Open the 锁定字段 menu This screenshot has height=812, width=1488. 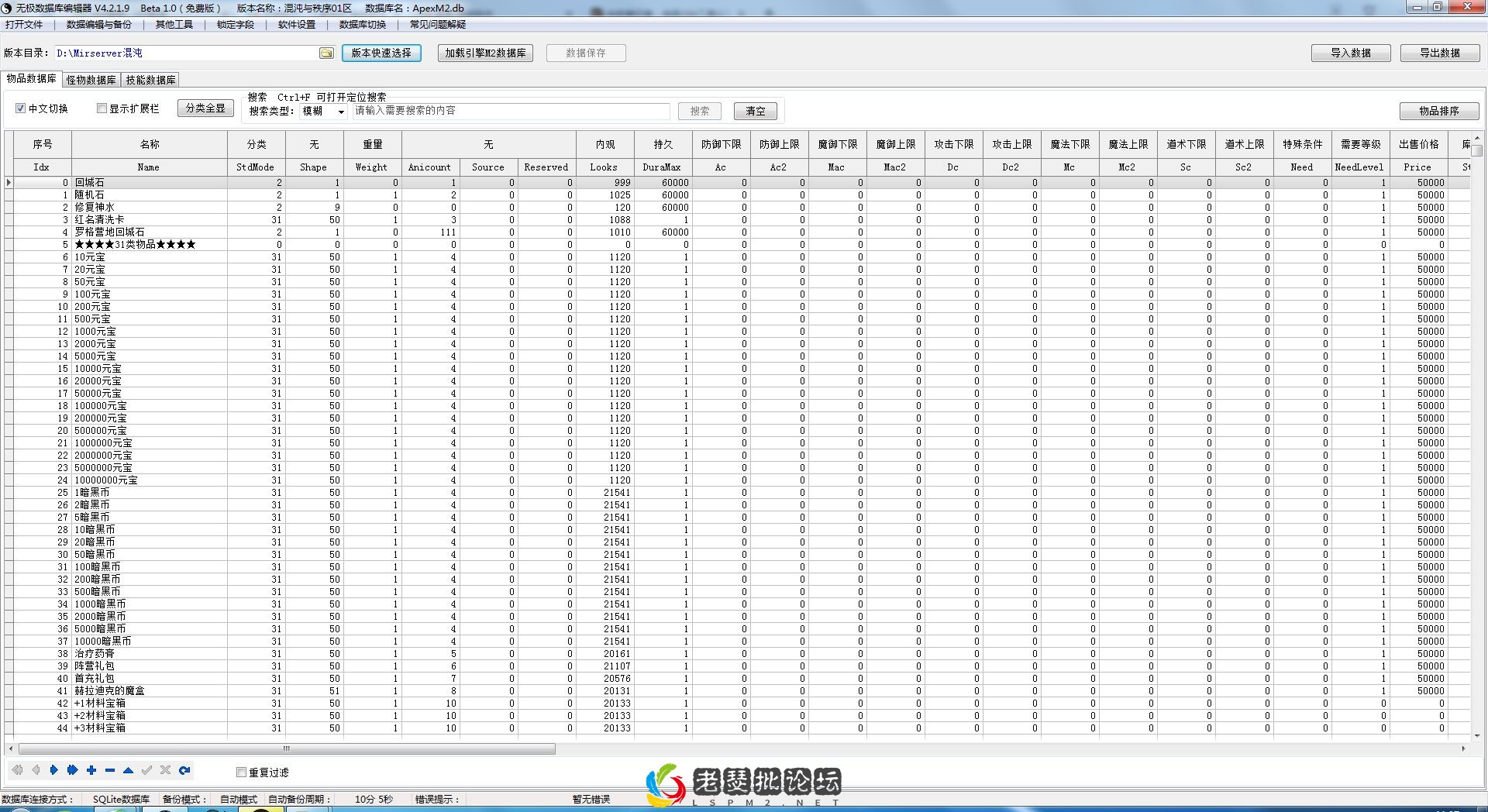tap(236, 24)
